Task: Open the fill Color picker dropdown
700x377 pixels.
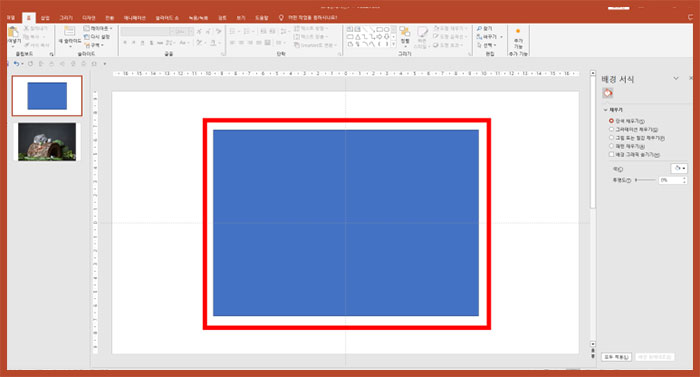Action: coord(679,168)
